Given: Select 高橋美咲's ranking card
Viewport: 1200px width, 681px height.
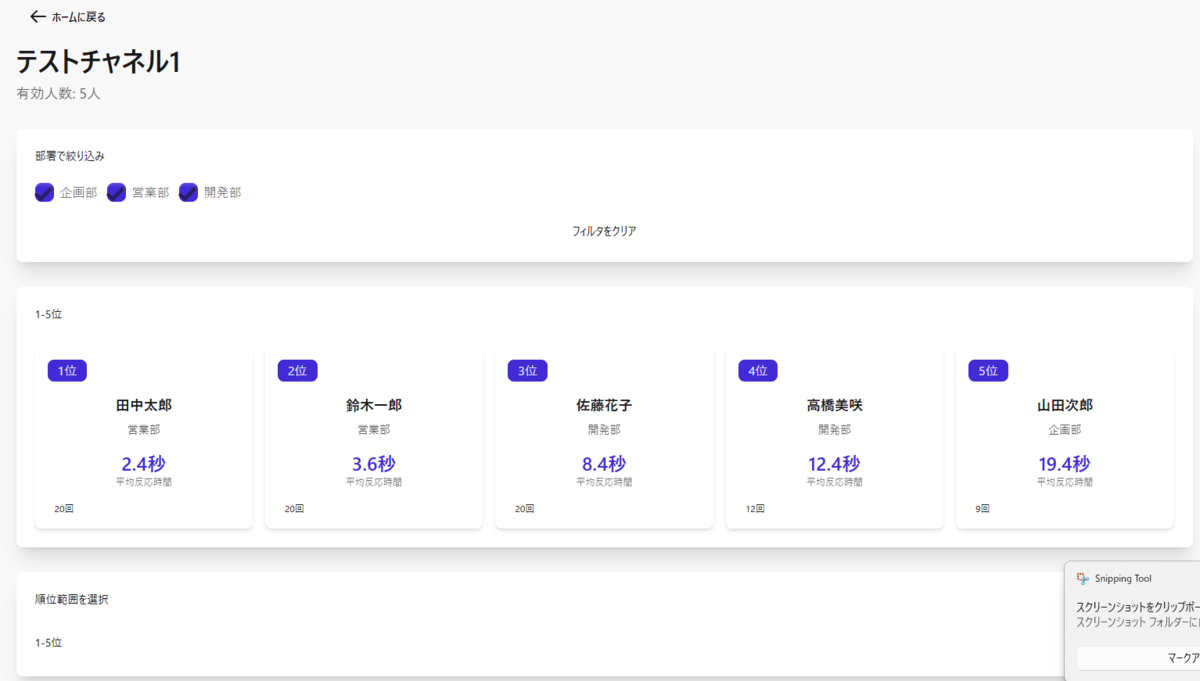Looking at the screenshot, I should point(834,439).
